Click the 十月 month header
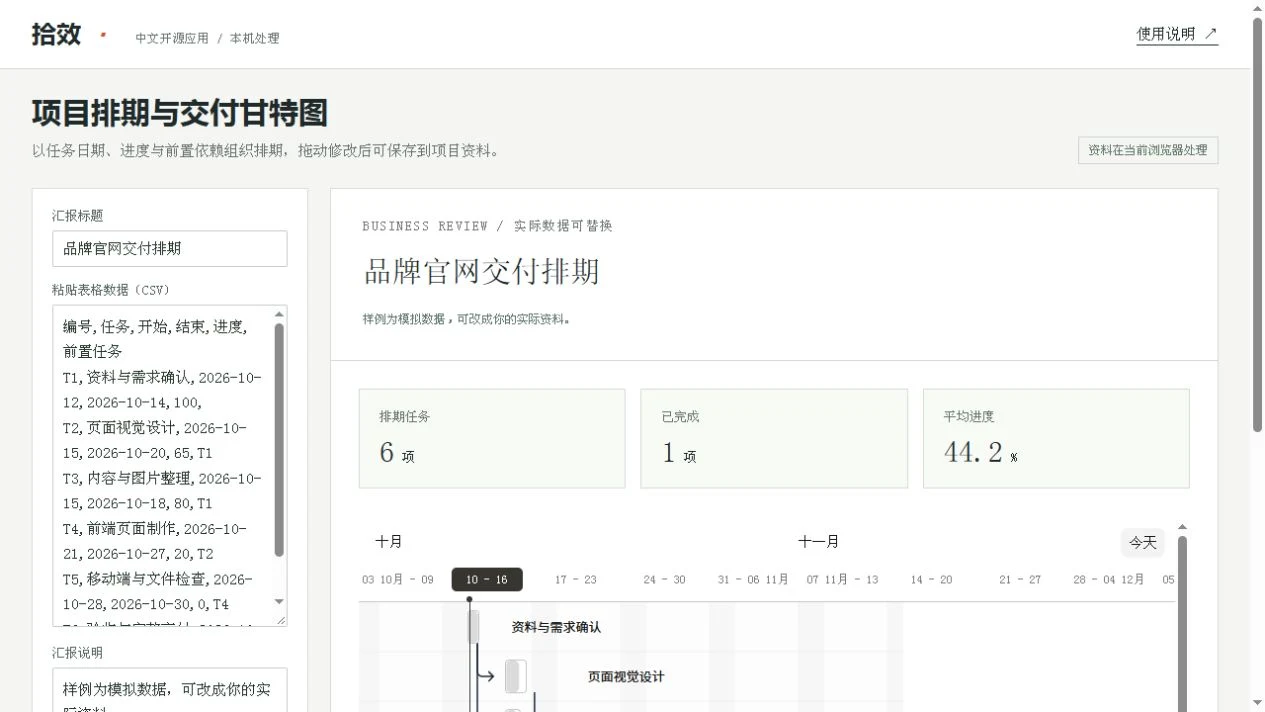The height and width of the screenshot is (712, 1265). [389, 542]
